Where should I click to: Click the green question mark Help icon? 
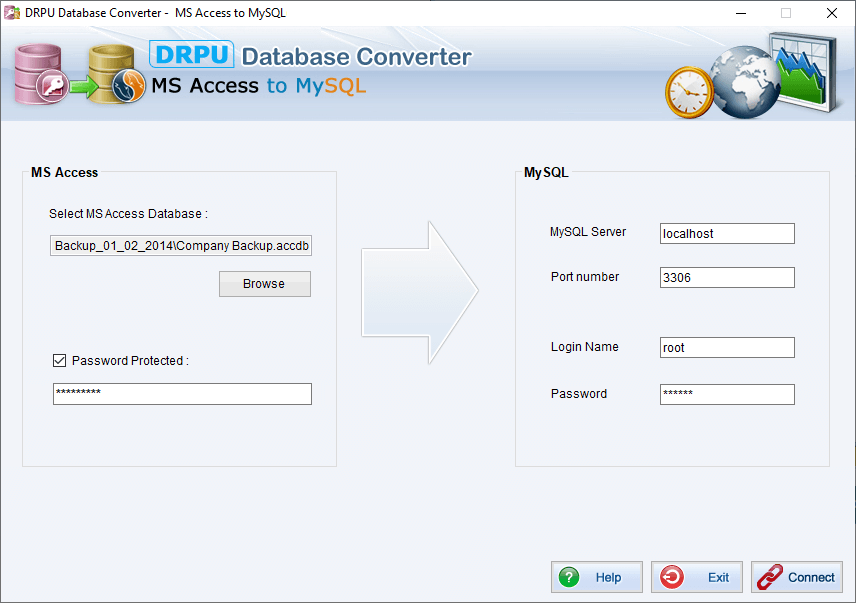(569, 577)
